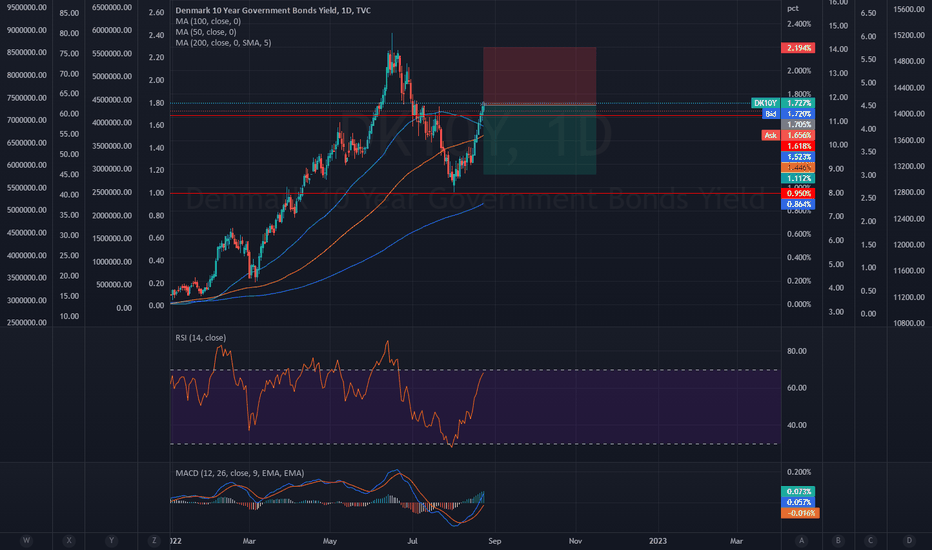Click the DK10Y 1.727% price label
The height and width of the screenshot is (550, 932).
783,103
